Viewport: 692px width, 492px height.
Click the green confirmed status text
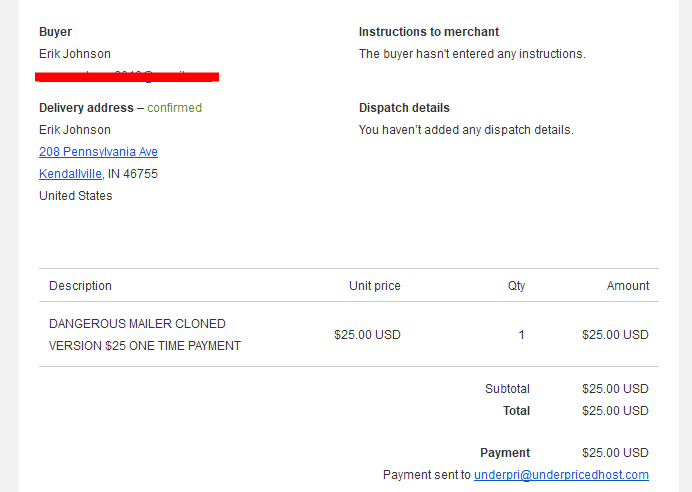pos(175,108)
